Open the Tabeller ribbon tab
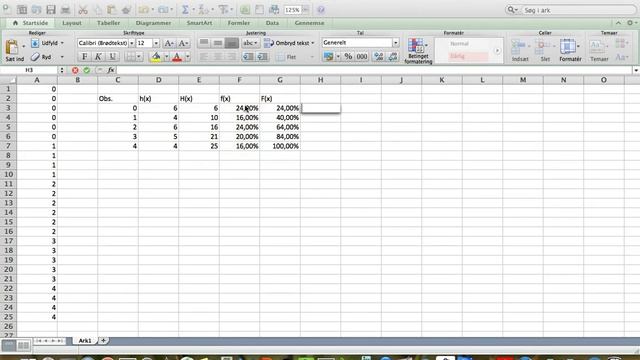The height and width of the screenshot is (360, 640). (x=109, y=23)
